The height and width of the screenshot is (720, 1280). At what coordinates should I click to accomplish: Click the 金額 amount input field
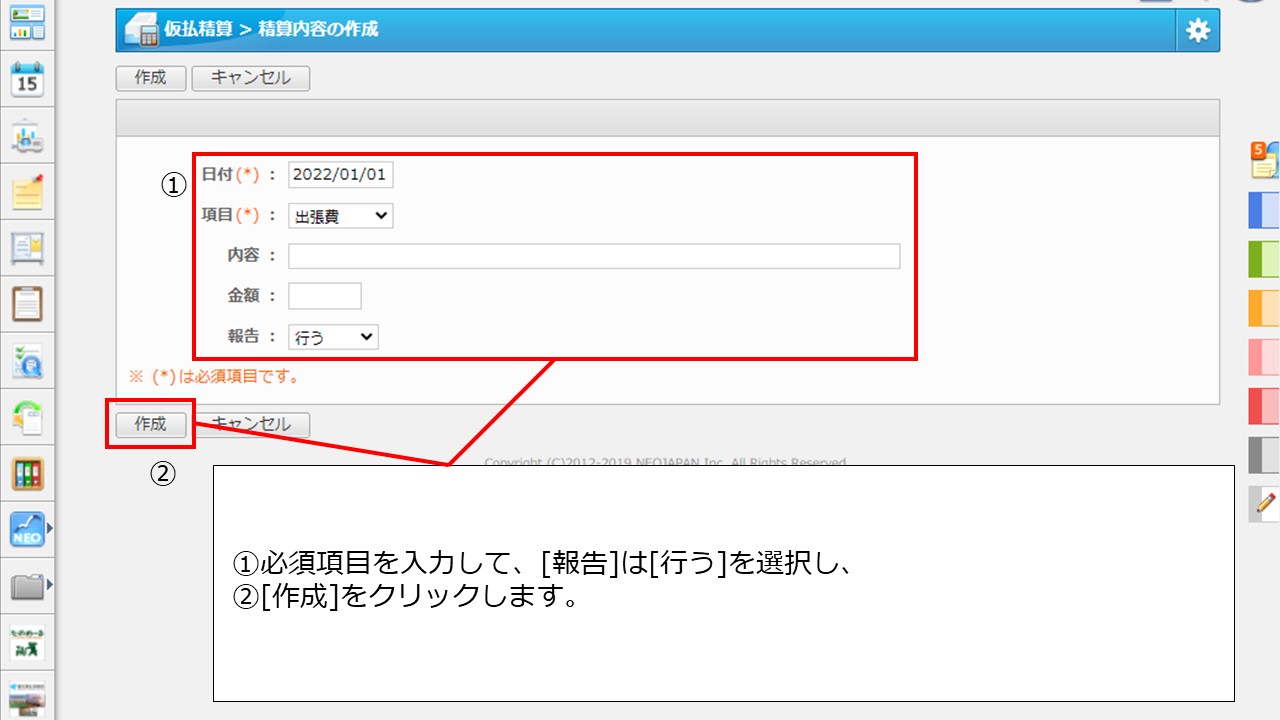[x=325, y=296]
